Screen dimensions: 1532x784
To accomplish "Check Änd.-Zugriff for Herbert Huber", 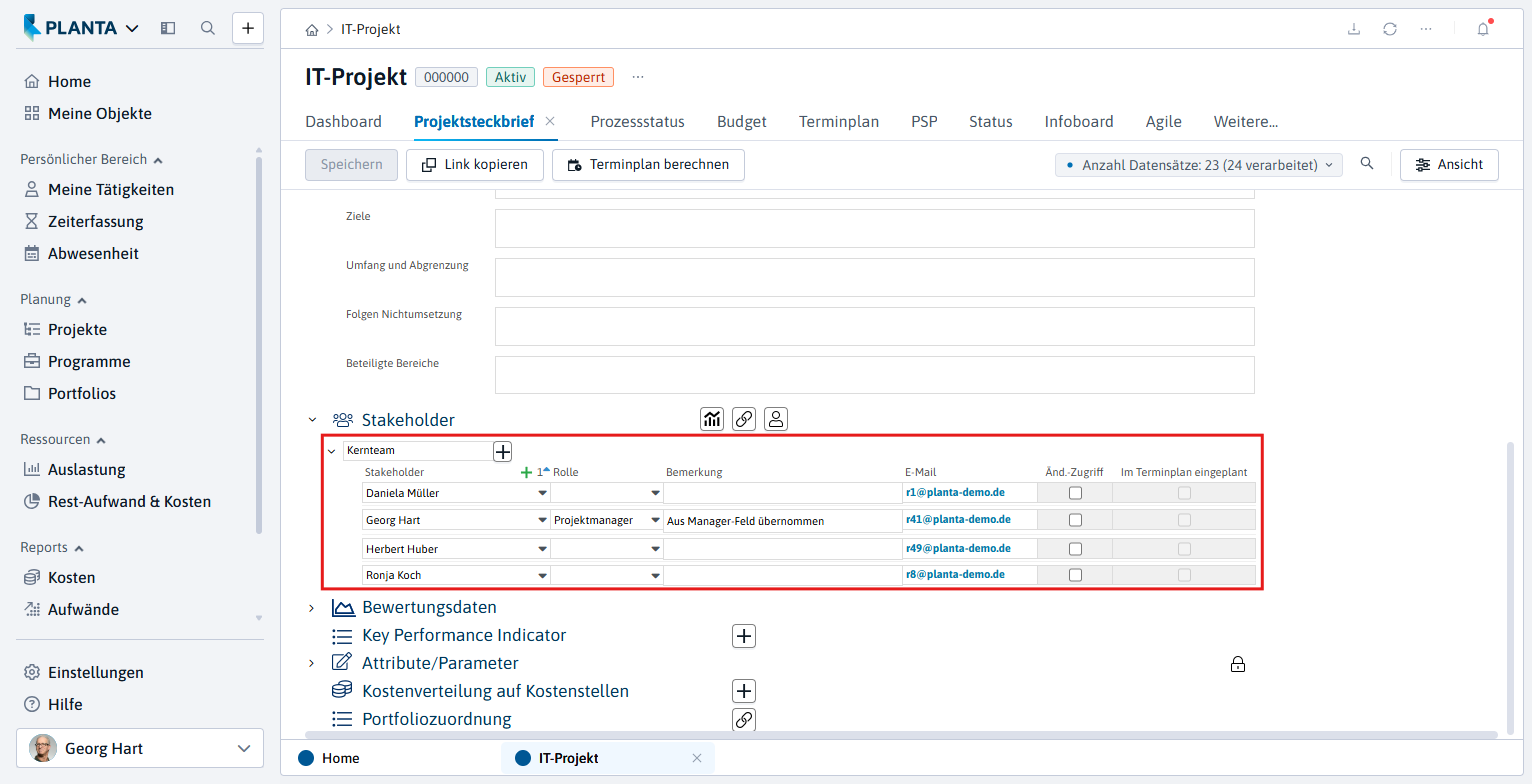I will (1075, 548).
